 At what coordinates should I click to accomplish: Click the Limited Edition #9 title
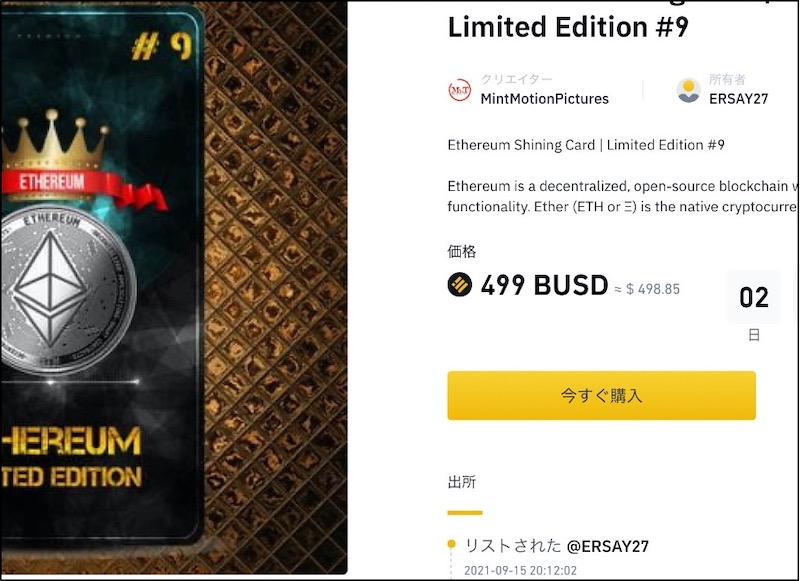(x=568, y=27)
